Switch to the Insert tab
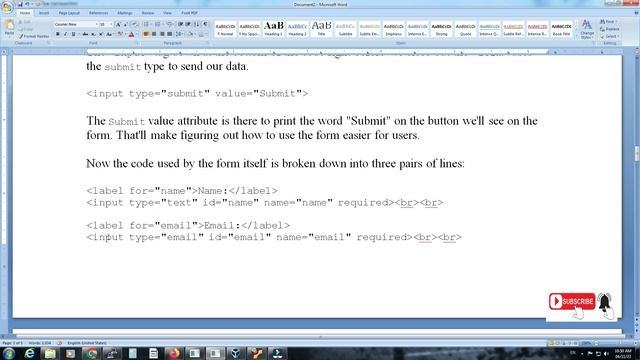Screen dimensions: 640x360 (44, 13)
